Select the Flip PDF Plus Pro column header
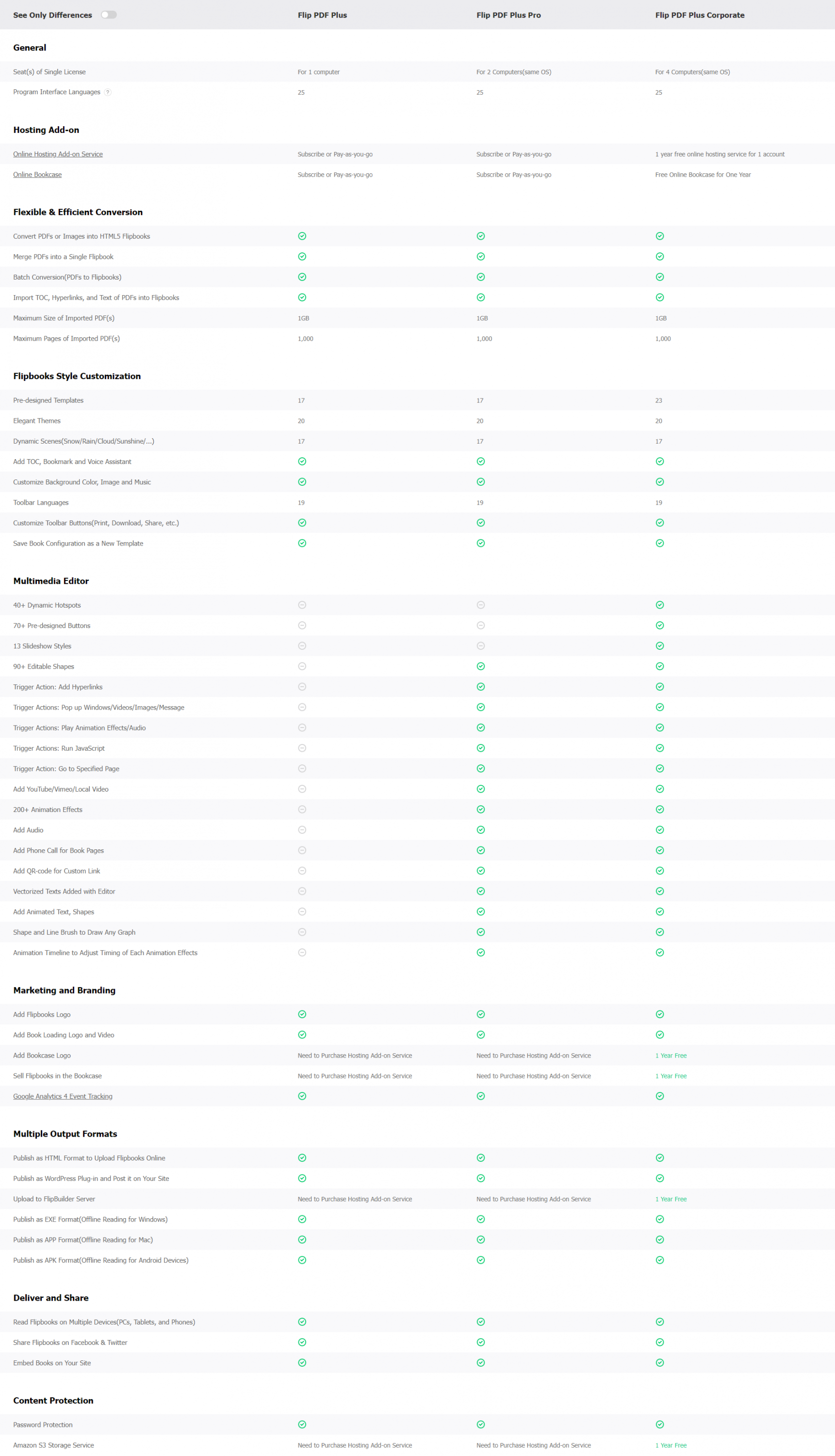835x1456 pixels. point(508,16)
